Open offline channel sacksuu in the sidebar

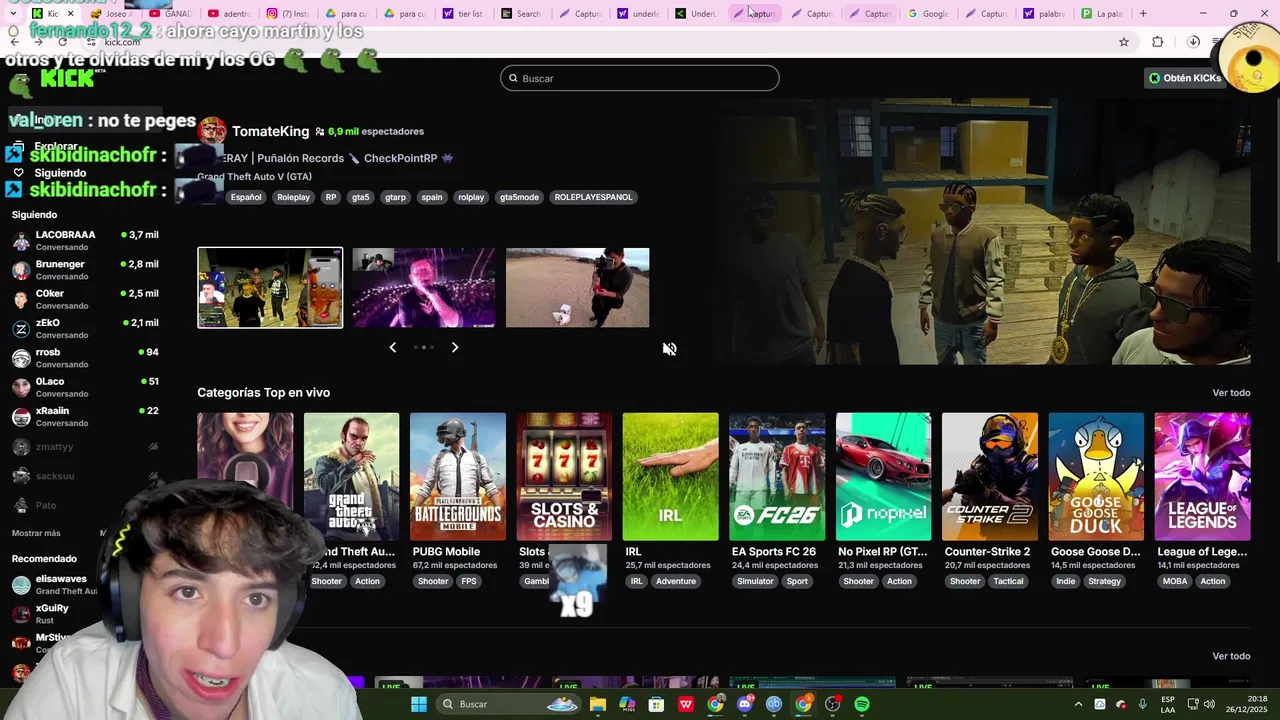[85, 476]
